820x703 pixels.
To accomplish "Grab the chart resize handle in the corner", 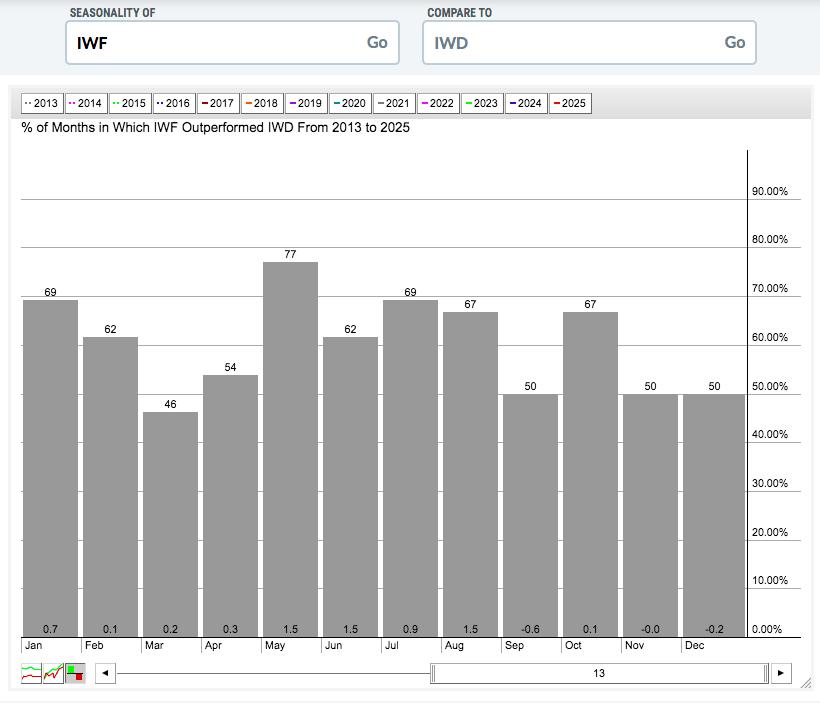I will (x=806, y=682).
